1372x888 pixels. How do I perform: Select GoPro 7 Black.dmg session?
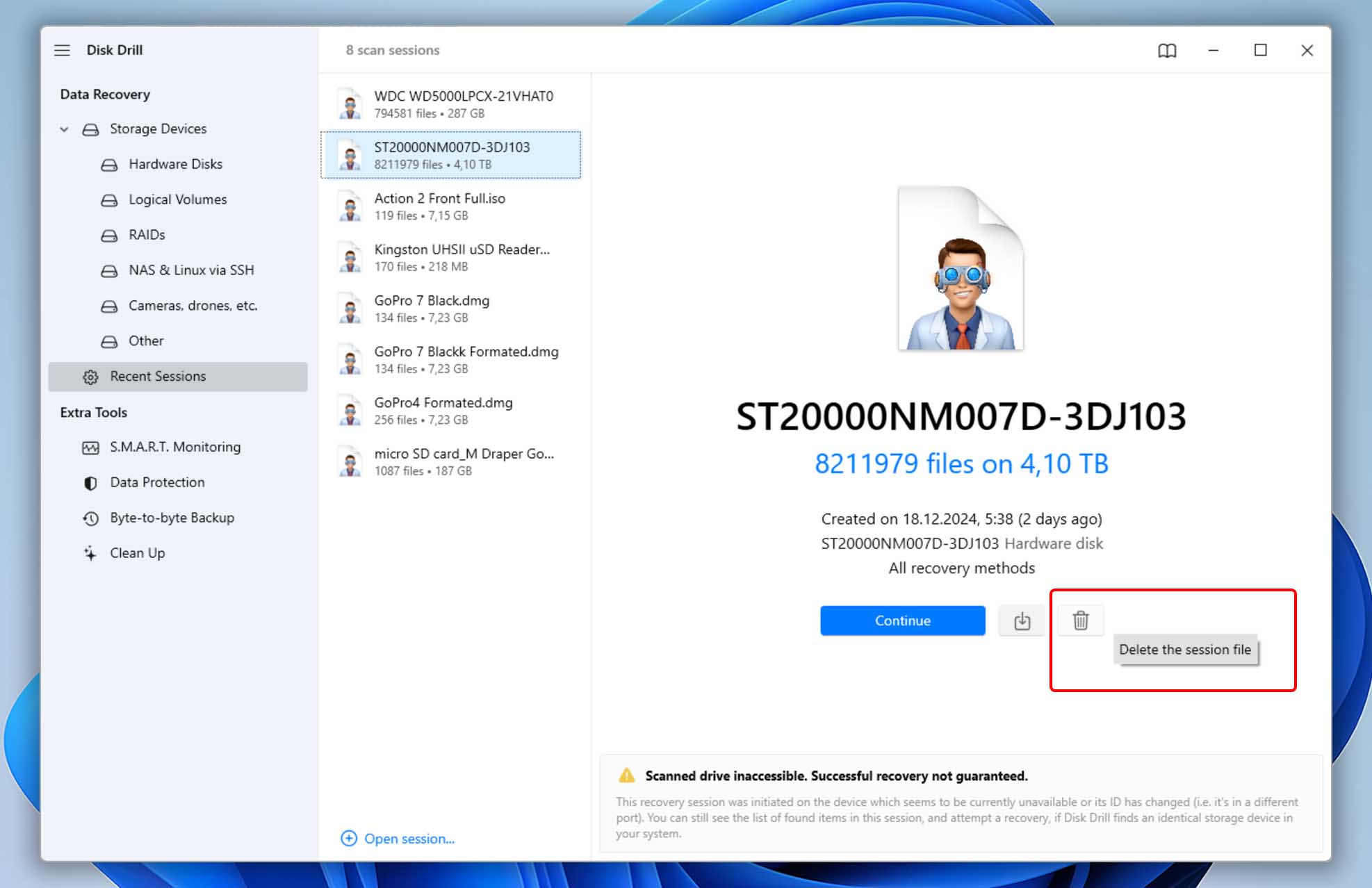450,309
